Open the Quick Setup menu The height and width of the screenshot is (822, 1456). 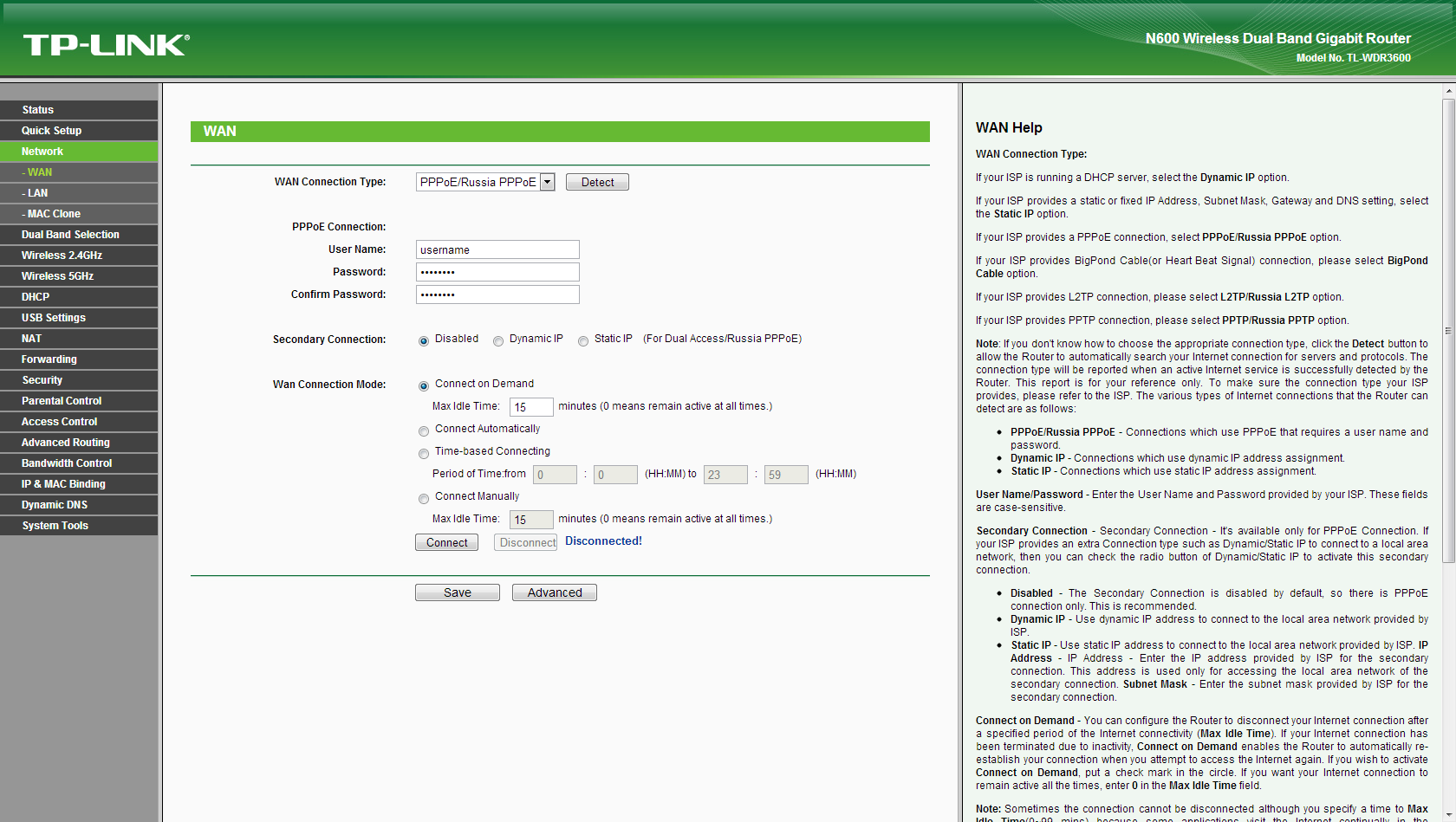click(x=79, y=131)
